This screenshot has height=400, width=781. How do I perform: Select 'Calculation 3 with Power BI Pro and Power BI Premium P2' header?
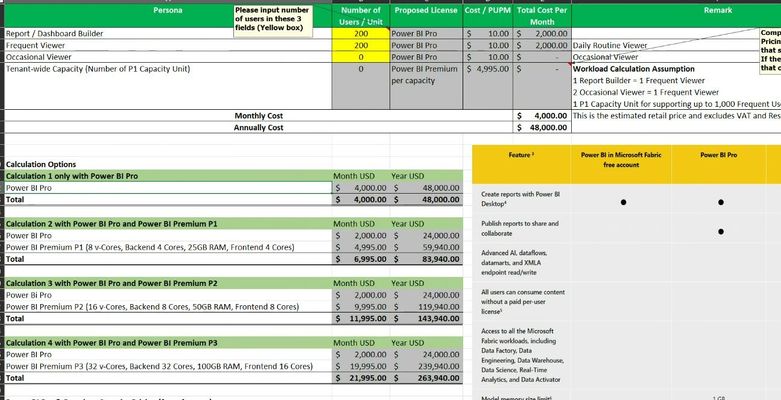pos(168,283)
